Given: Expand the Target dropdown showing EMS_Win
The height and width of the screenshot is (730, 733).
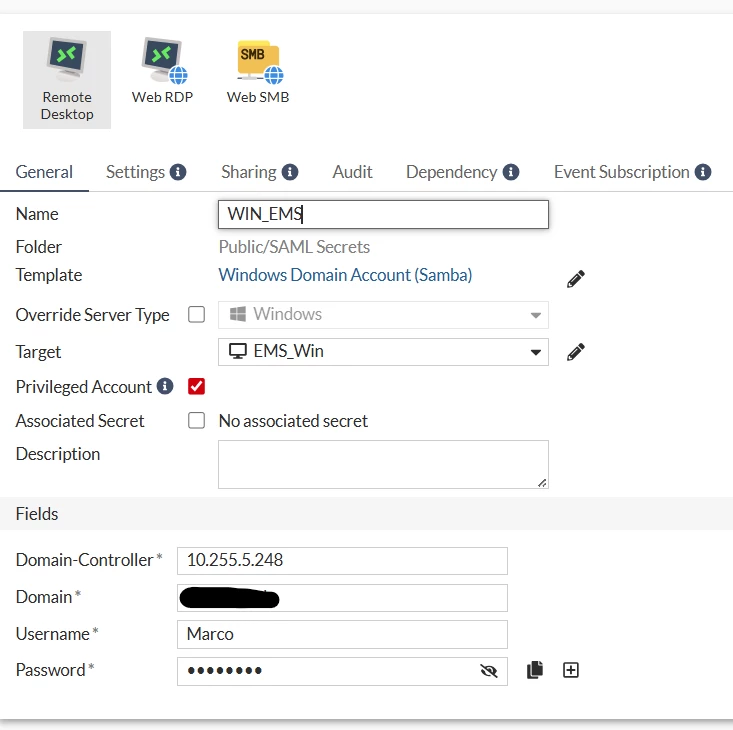Looking at the screenshot, I should point(383,352).
